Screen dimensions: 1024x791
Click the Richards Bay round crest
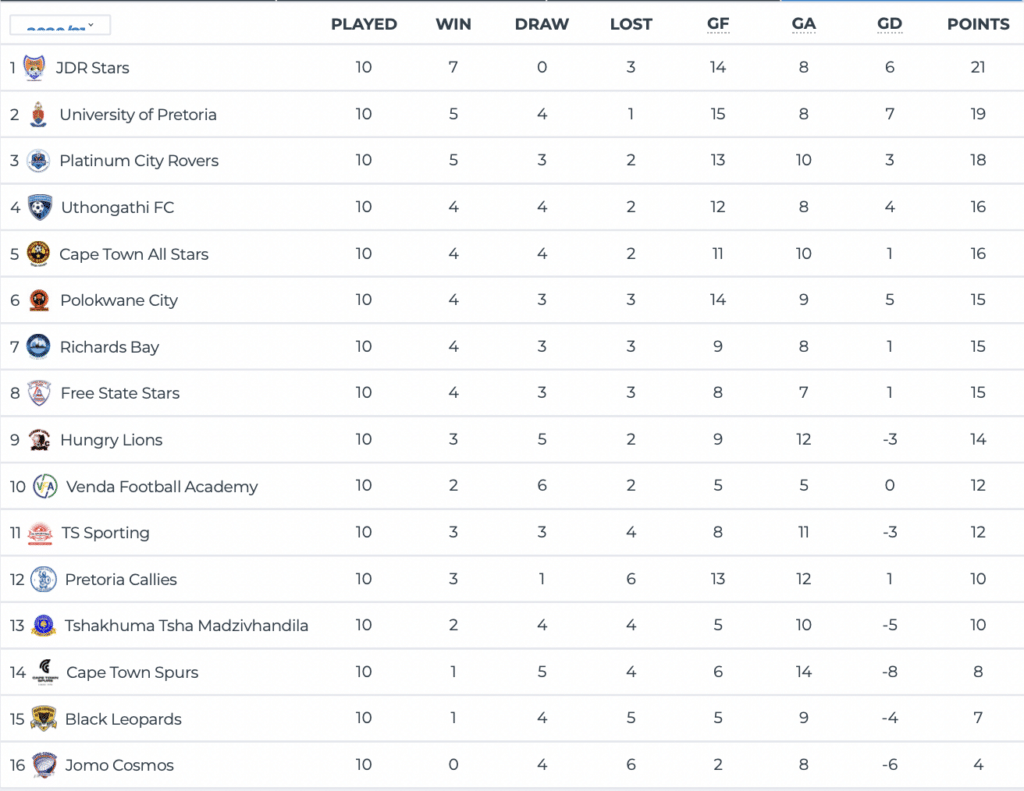39,347
